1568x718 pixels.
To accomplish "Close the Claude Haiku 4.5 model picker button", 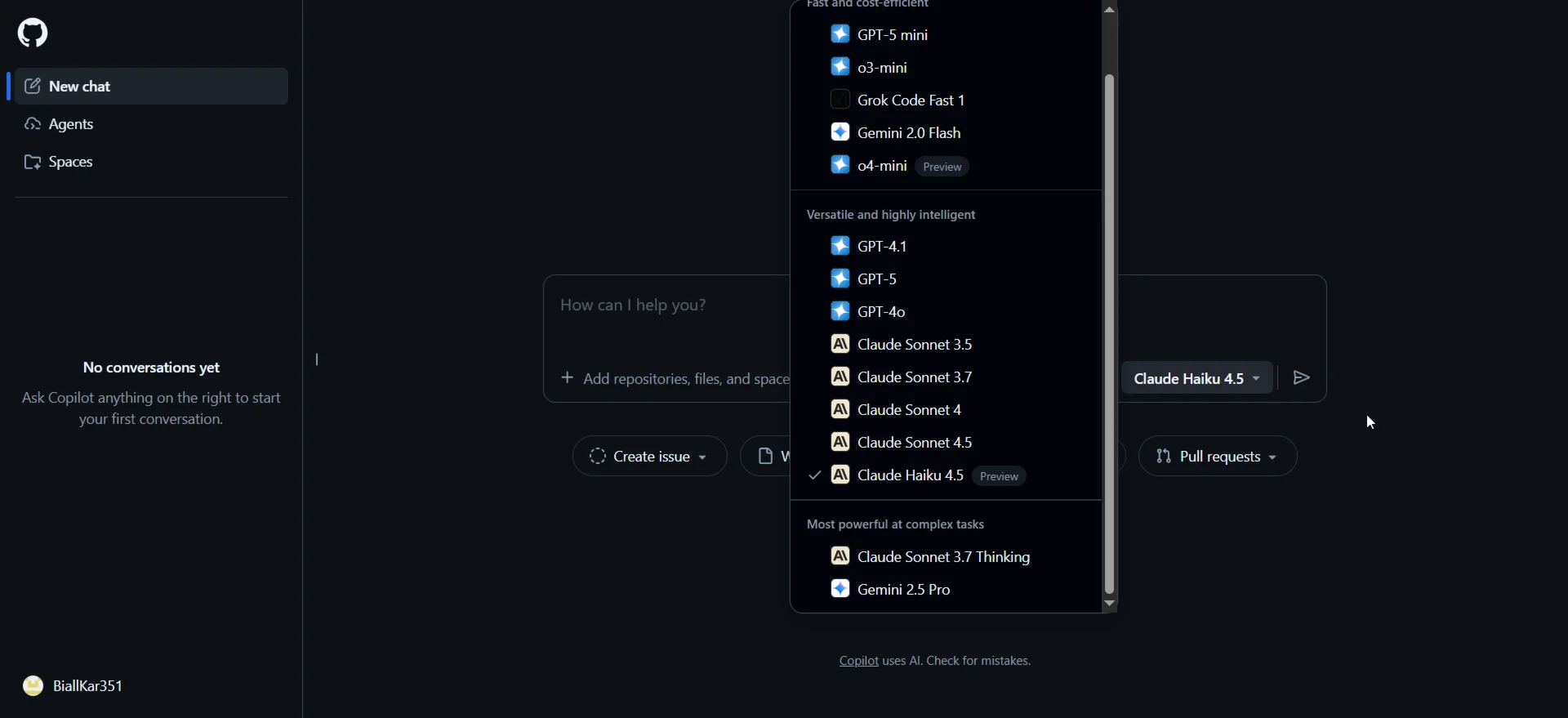I will point(1197,378).
